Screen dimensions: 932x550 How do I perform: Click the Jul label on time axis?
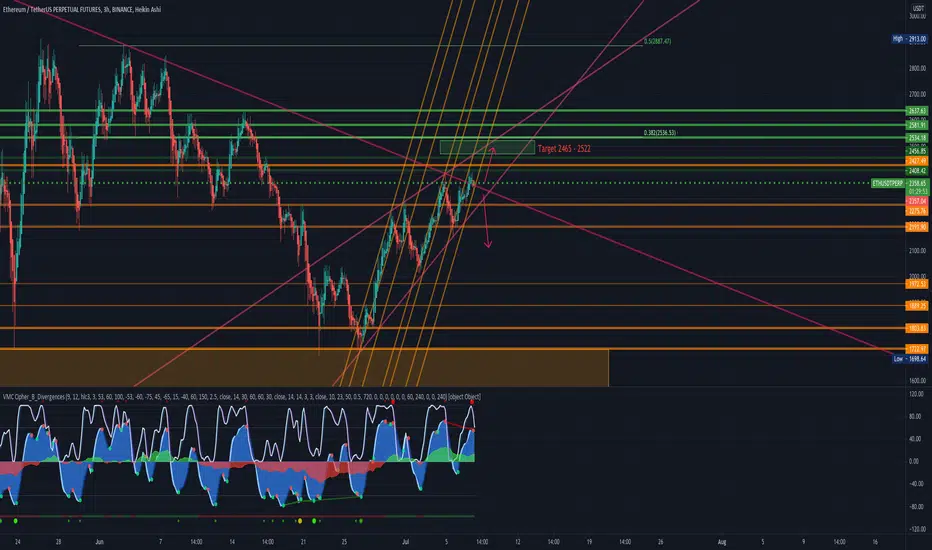tap(405, 542)
